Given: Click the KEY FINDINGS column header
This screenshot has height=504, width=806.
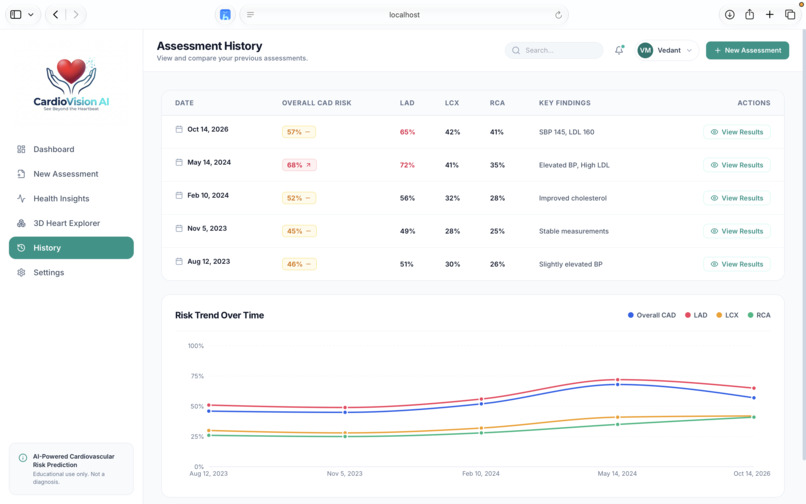Looking at the screenshot, I should [x=564, y=103].
